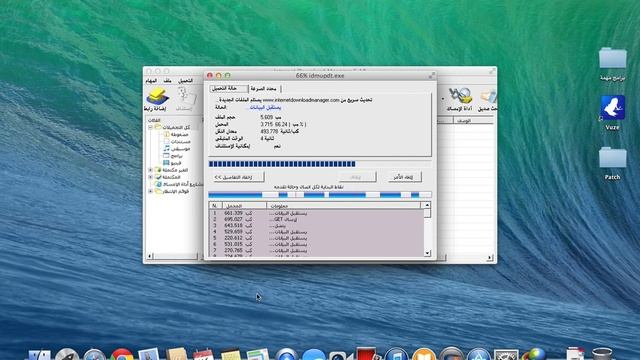Select برامج programs category

point(173,156)
